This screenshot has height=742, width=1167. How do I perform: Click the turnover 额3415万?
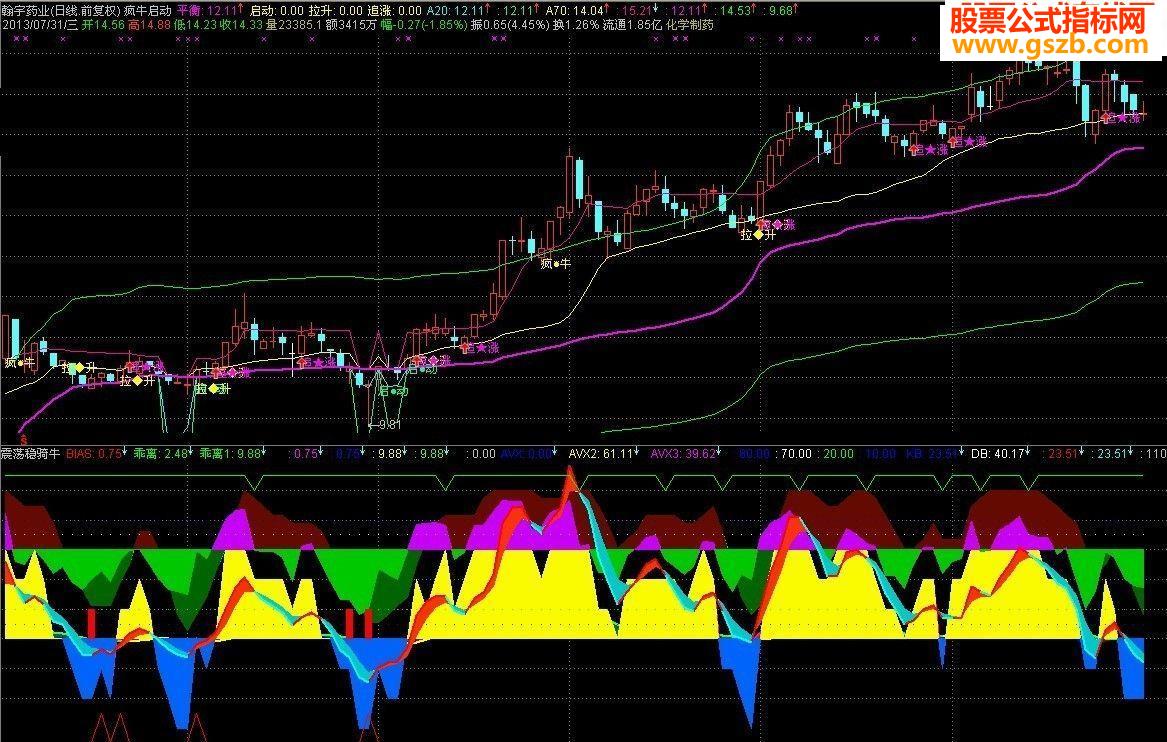tap(351, 25)
